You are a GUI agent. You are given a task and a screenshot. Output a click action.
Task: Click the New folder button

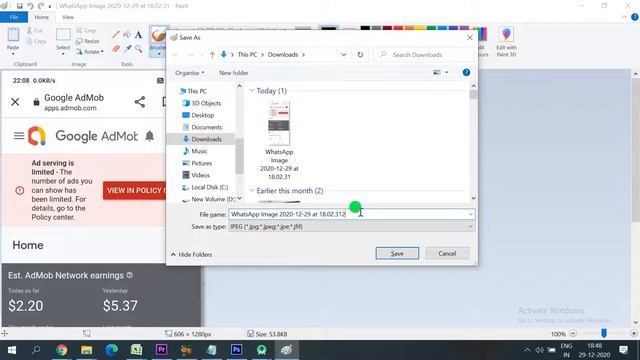[234, 73]
